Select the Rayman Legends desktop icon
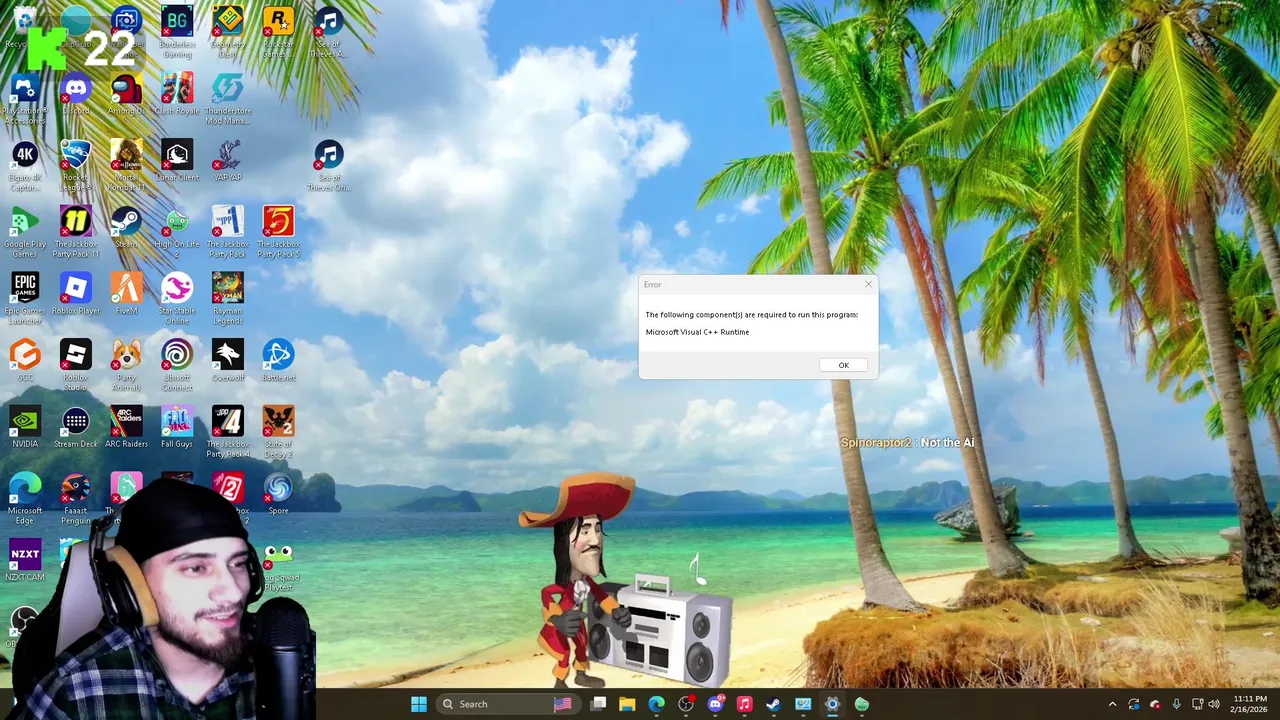This screenshot has height=720, width=1280. pyautogui.click(x=227, y=299)
